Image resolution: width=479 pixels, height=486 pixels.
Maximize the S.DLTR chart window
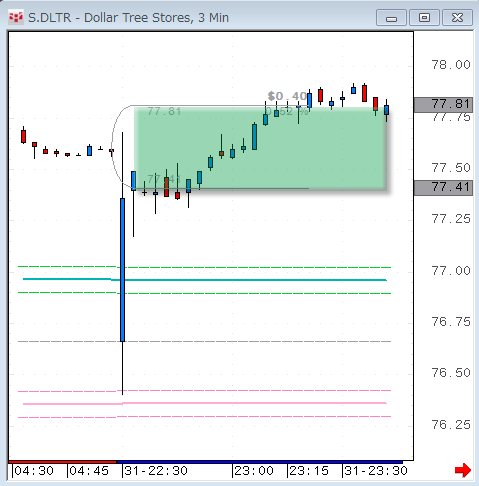click(424, 18)
